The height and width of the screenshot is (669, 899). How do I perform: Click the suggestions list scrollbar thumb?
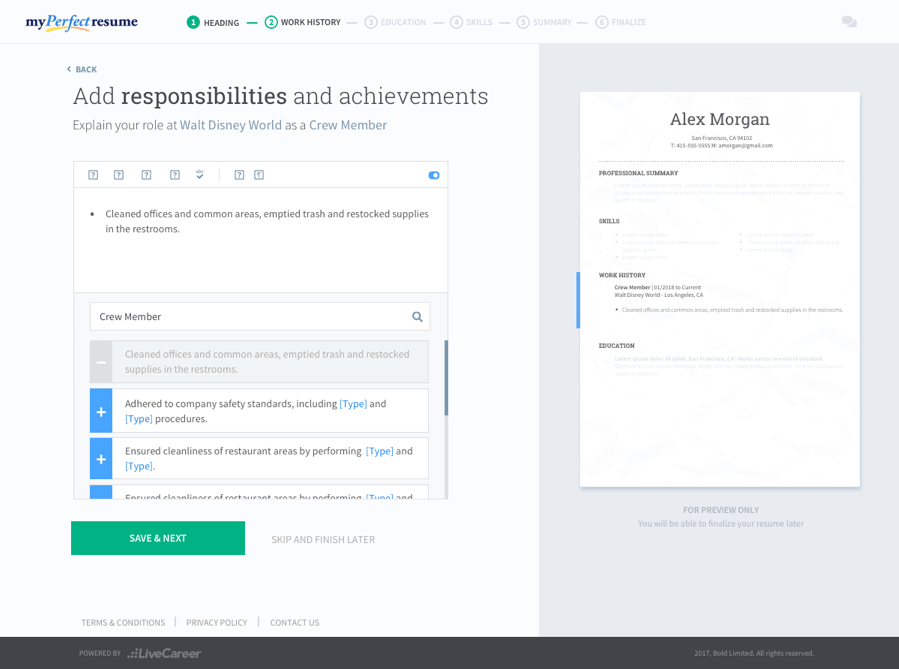pos(446,378)
